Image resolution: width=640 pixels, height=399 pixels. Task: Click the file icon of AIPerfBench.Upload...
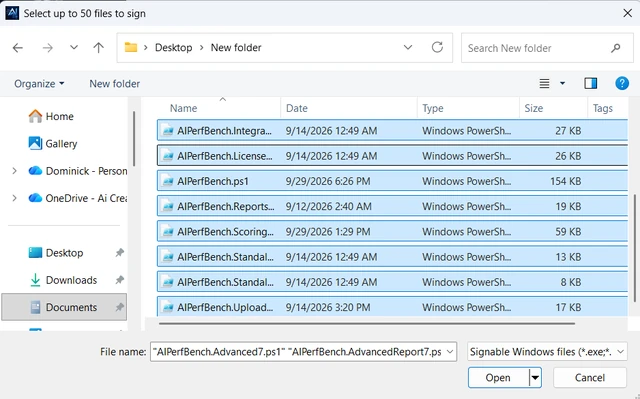(168, 307)
